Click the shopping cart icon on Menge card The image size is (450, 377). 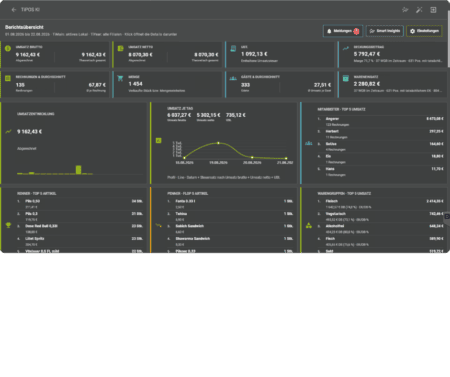tap(120, 79)
